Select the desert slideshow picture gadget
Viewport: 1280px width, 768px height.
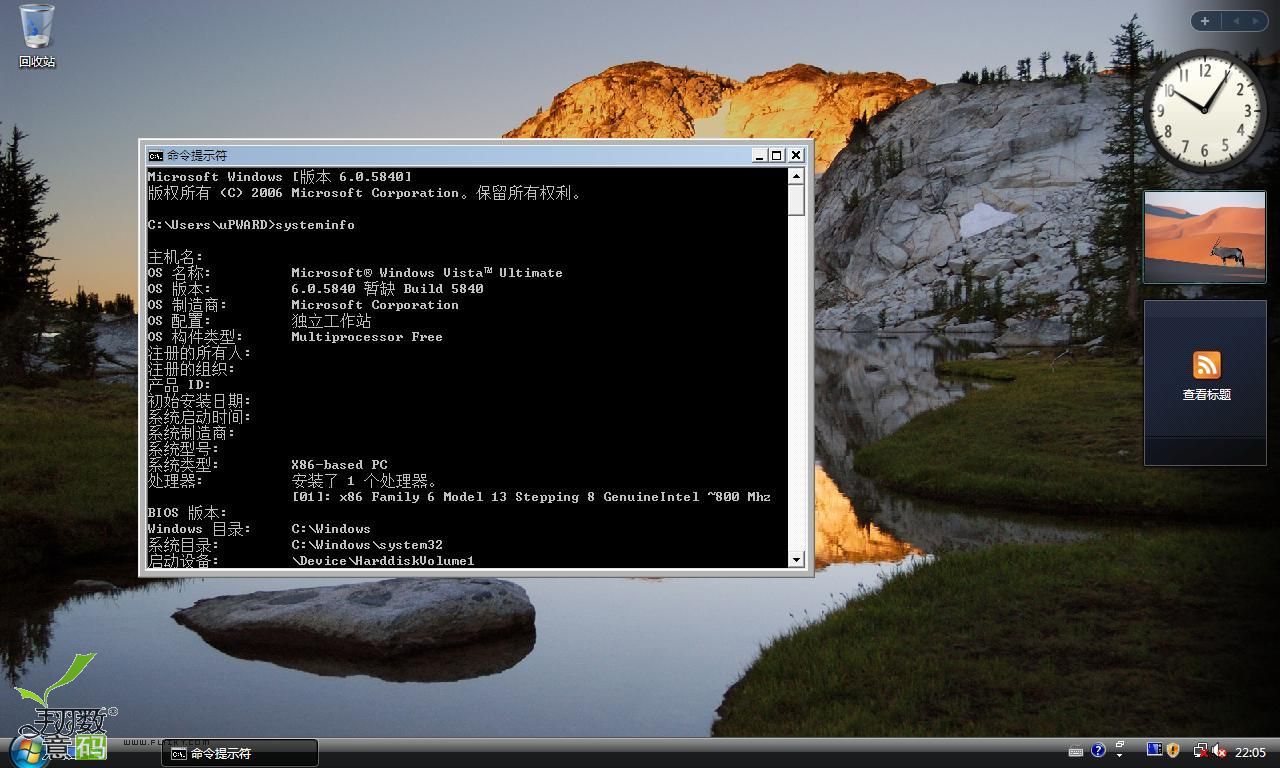pyautogui.click(x=1204, y=237)
